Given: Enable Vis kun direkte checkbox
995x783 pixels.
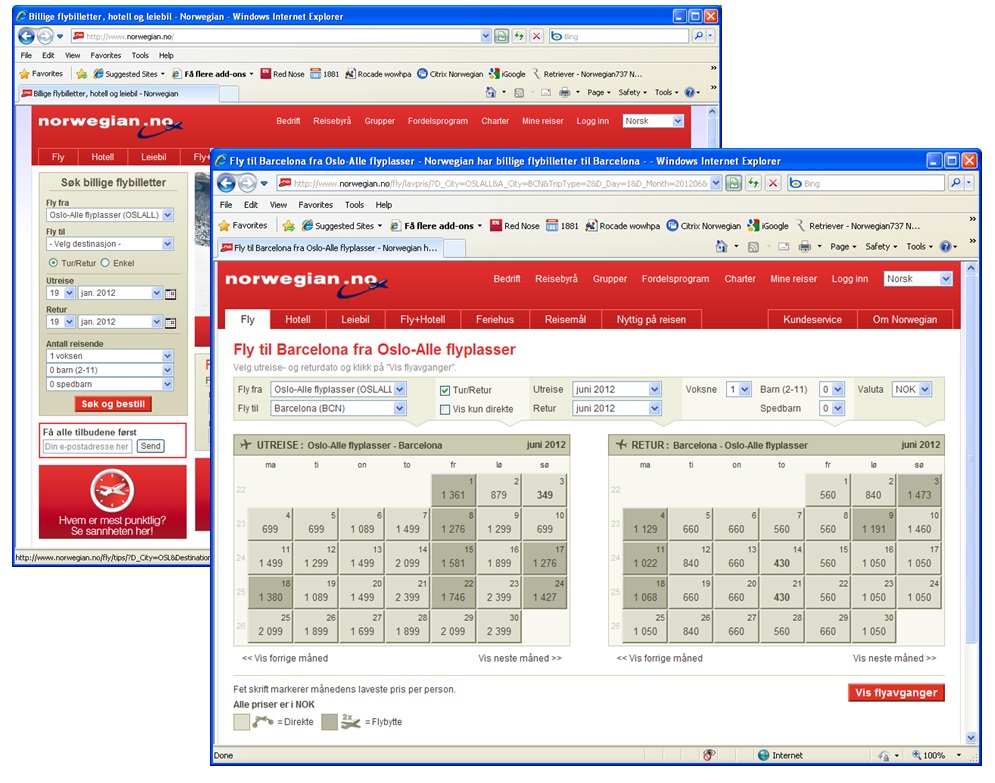Looking at the screenshot, I should (445, 409).
